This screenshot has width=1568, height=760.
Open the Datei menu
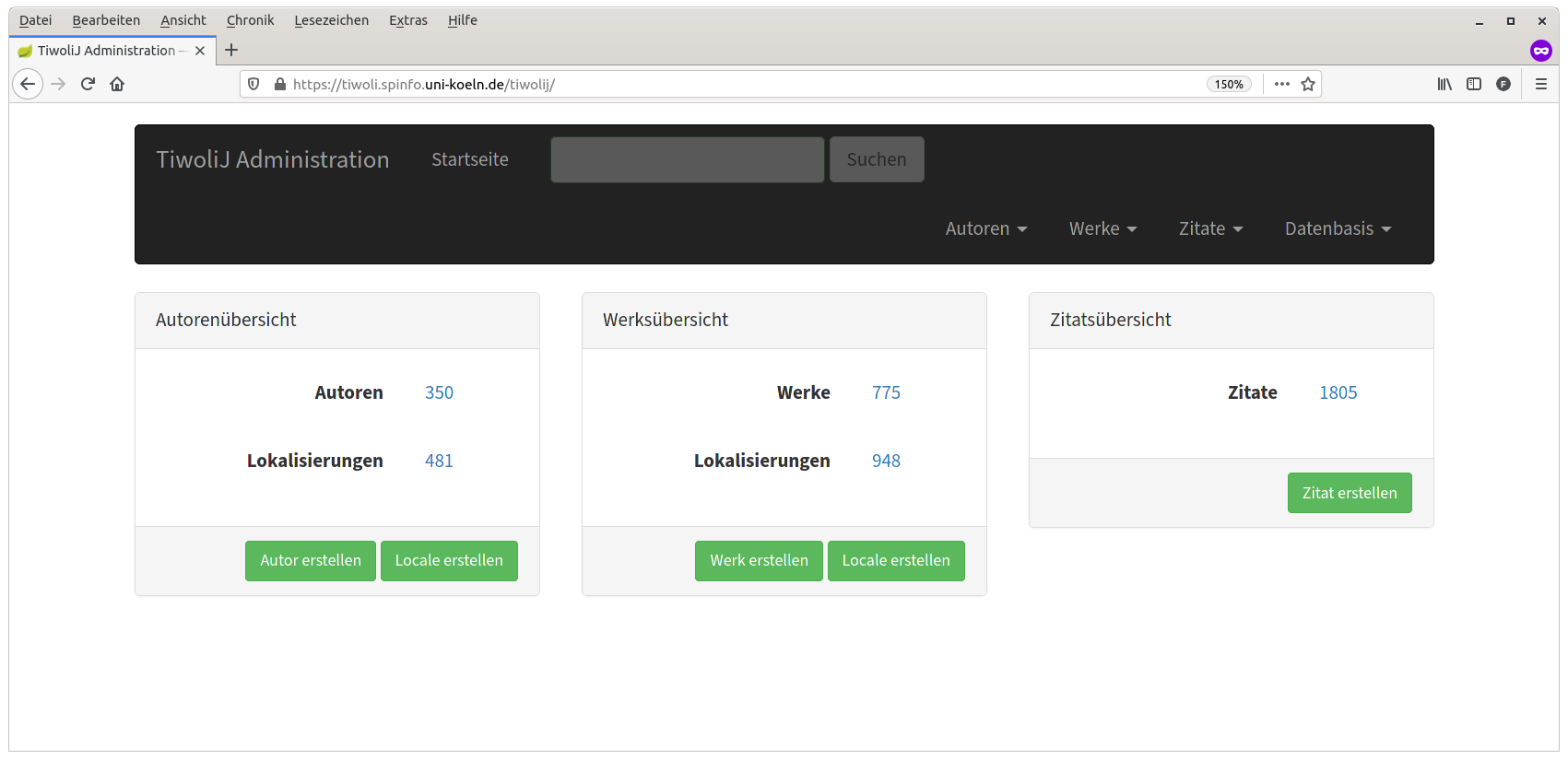tap(36, 20)
